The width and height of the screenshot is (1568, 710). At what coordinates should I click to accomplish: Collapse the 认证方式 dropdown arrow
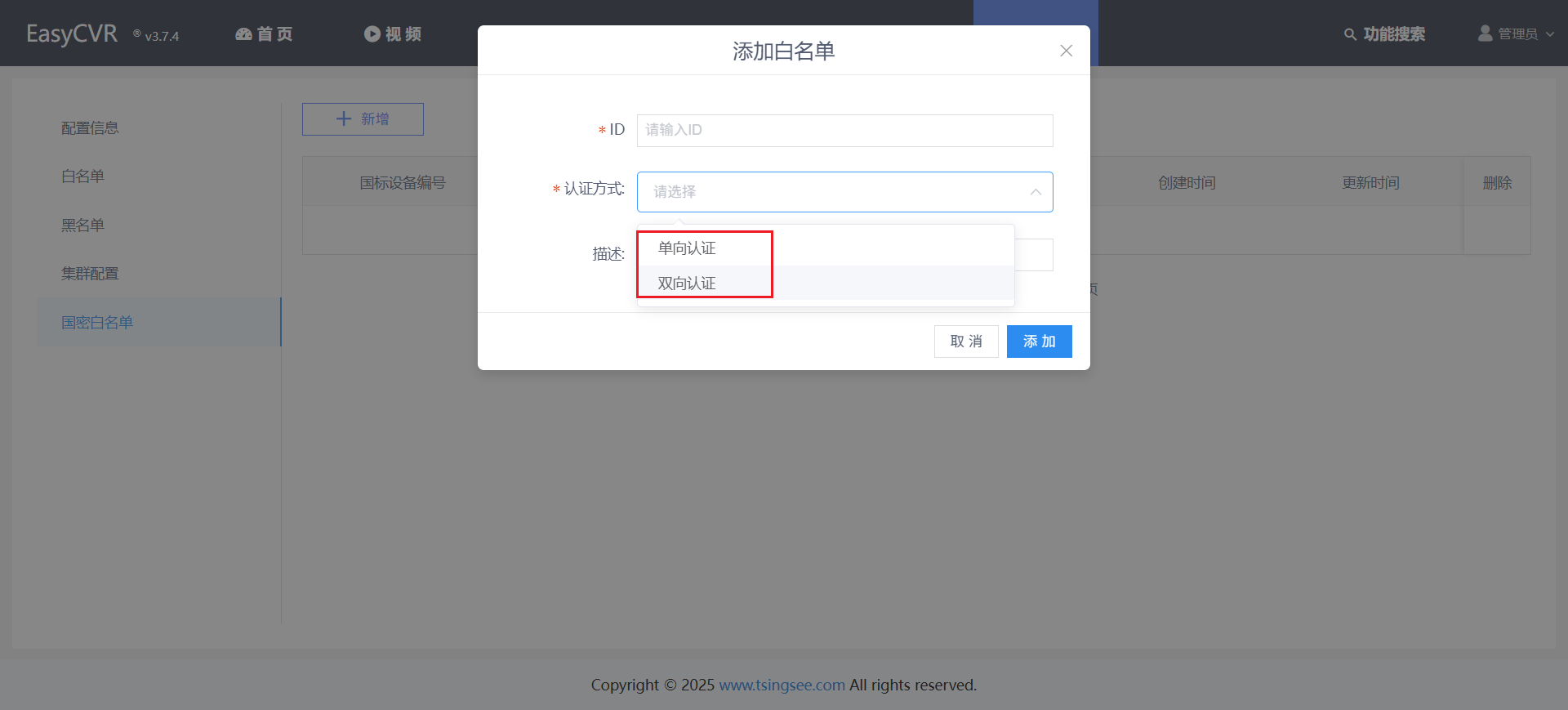click(1036, 192)
